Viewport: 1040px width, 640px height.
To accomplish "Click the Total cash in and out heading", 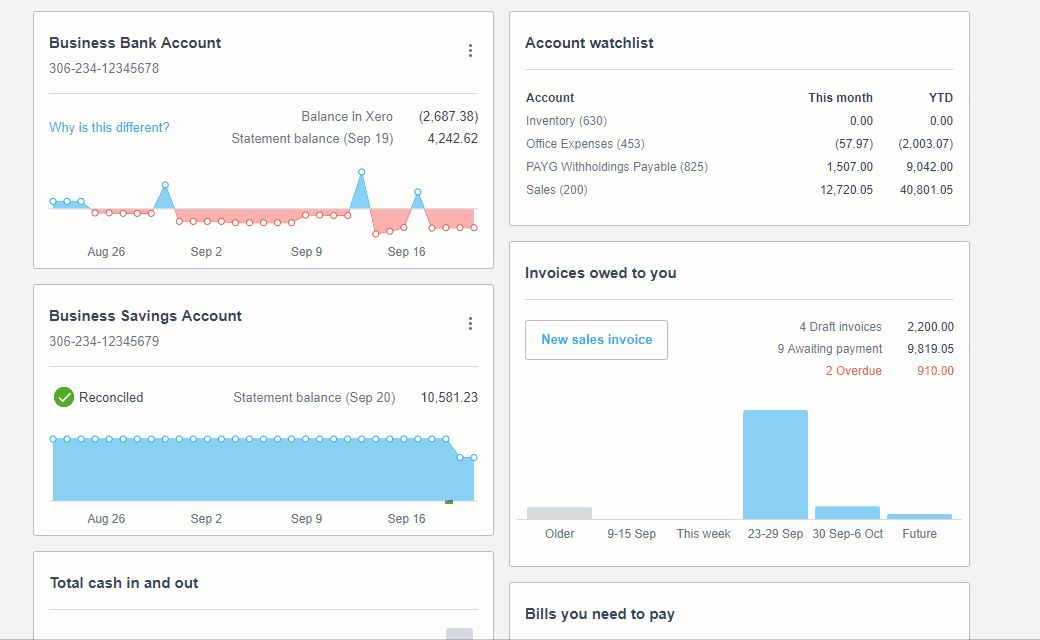I will 124,582.
